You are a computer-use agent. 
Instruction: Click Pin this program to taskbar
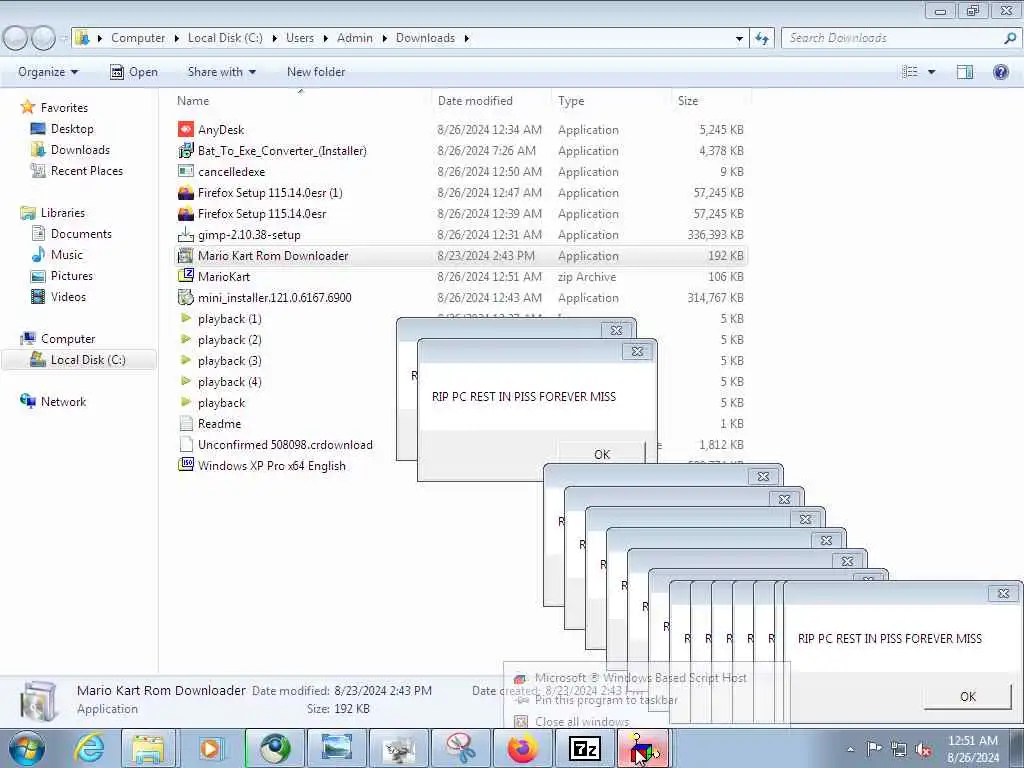606,699
